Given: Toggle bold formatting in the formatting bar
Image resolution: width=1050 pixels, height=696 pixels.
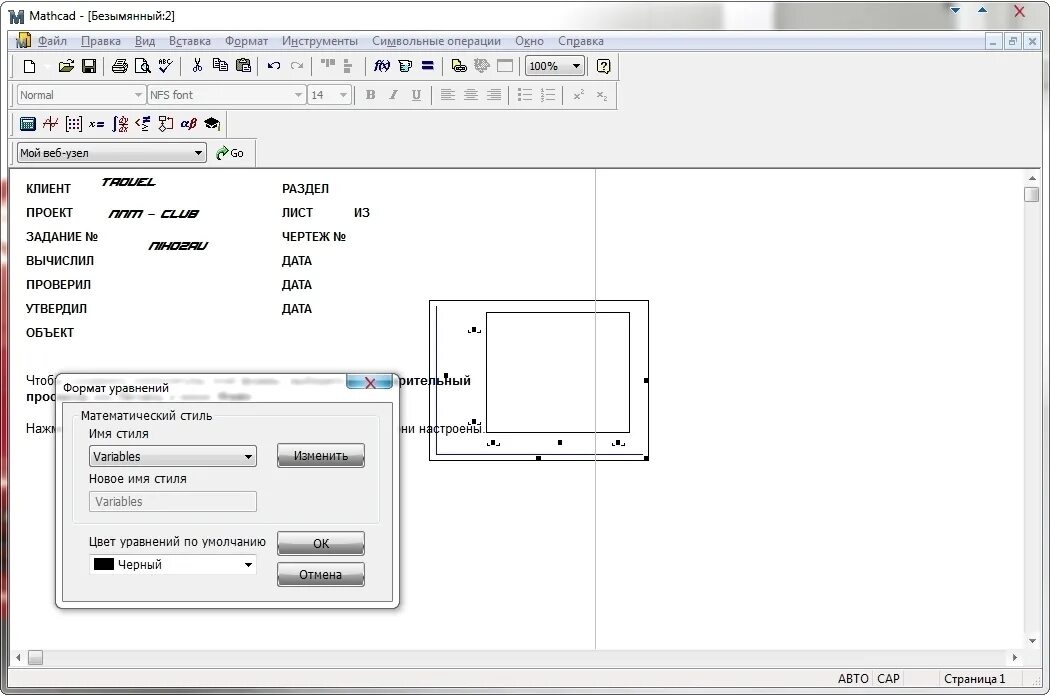Looking at the screenshot, I should (x=370, y=94).
